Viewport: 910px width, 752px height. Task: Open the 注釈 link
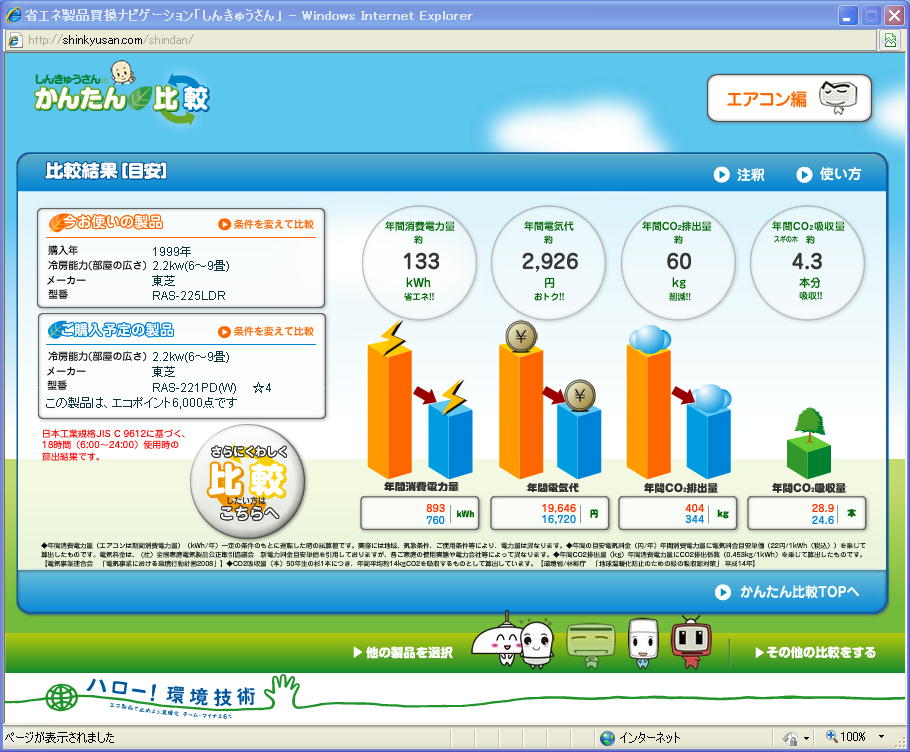coord(739,175)
